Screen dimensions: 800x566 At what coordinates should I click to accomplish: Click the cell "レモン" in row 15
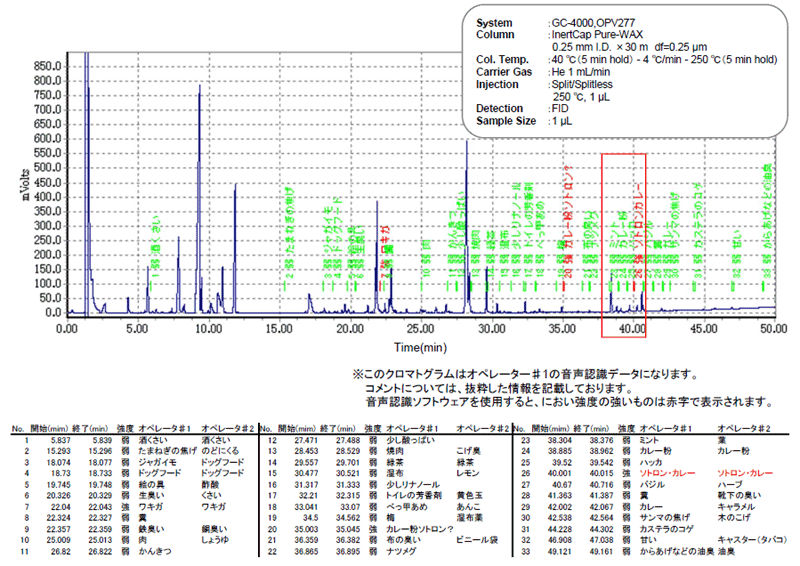tap(468, 474)
